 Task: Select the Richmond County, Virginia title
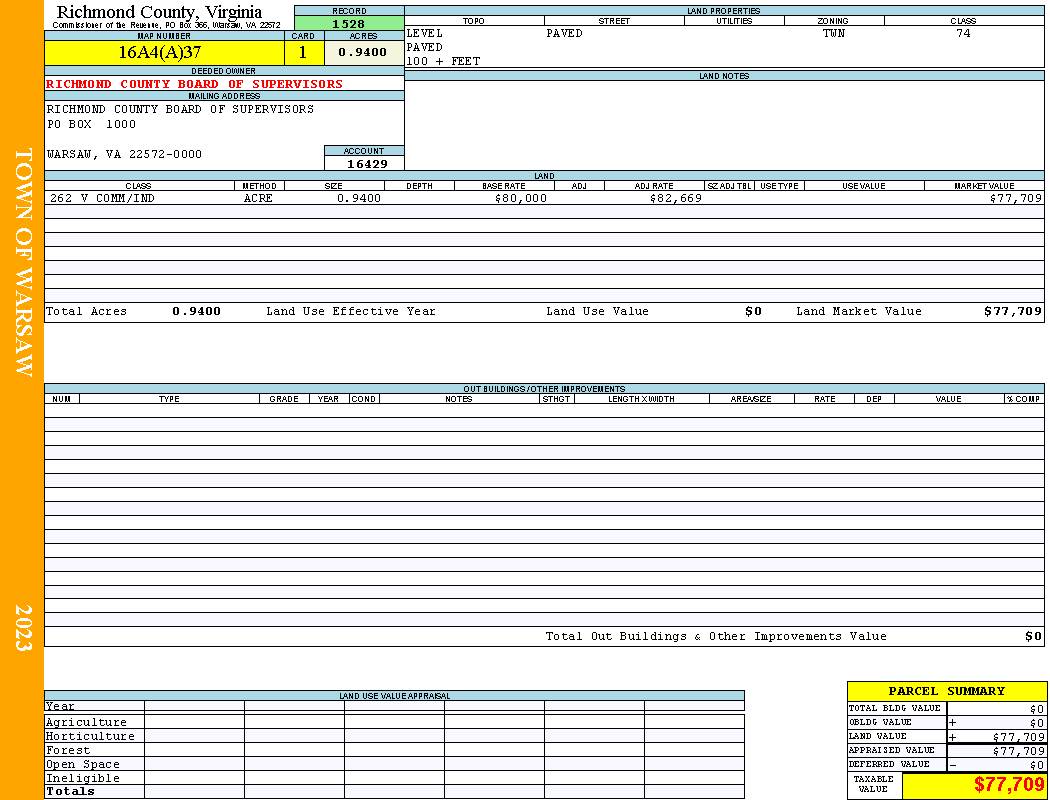pyautogui.click(x=159, y=12)
